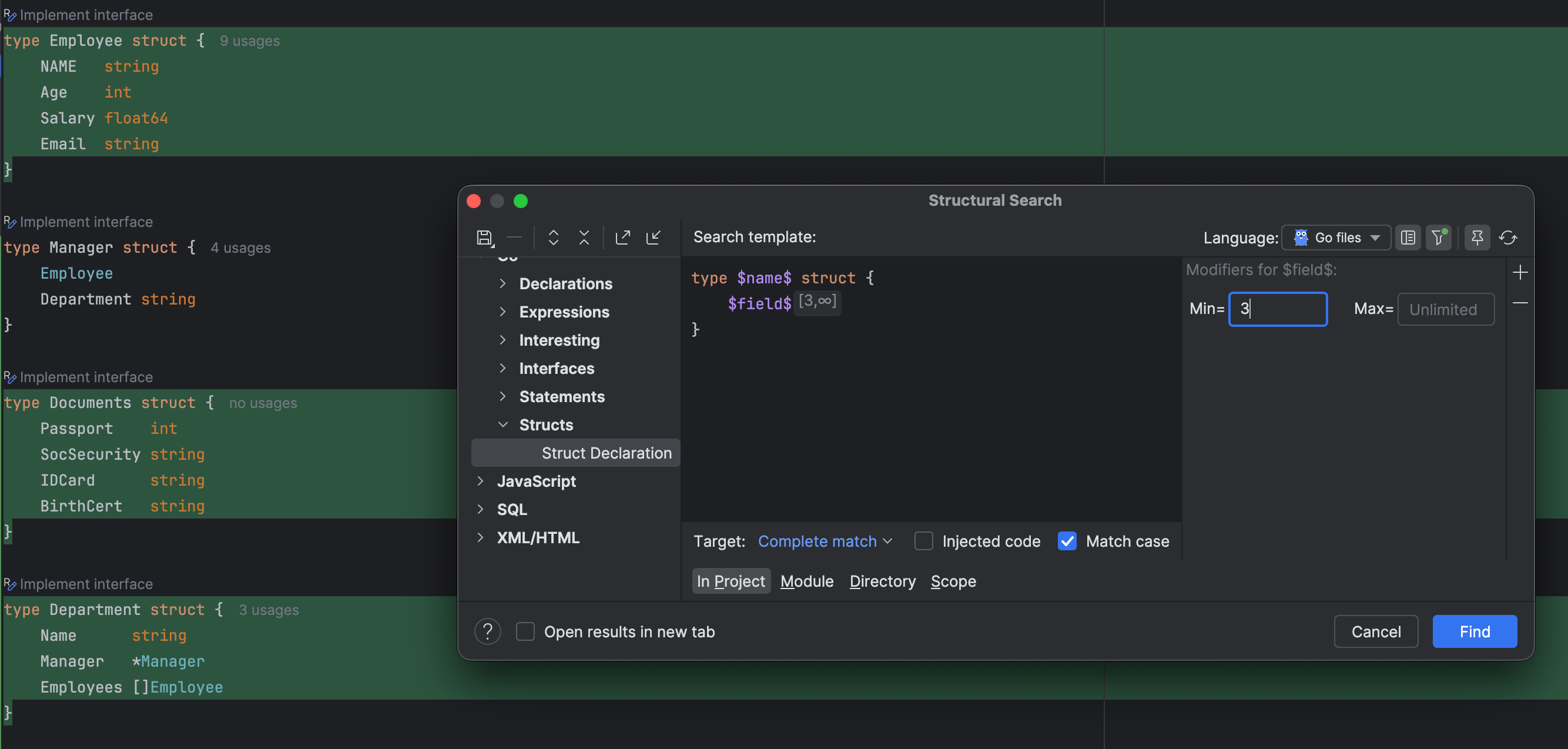Uncheck the Match case checkbox
Viewport: 1568px width, 749px height.
coord(1067,541)
